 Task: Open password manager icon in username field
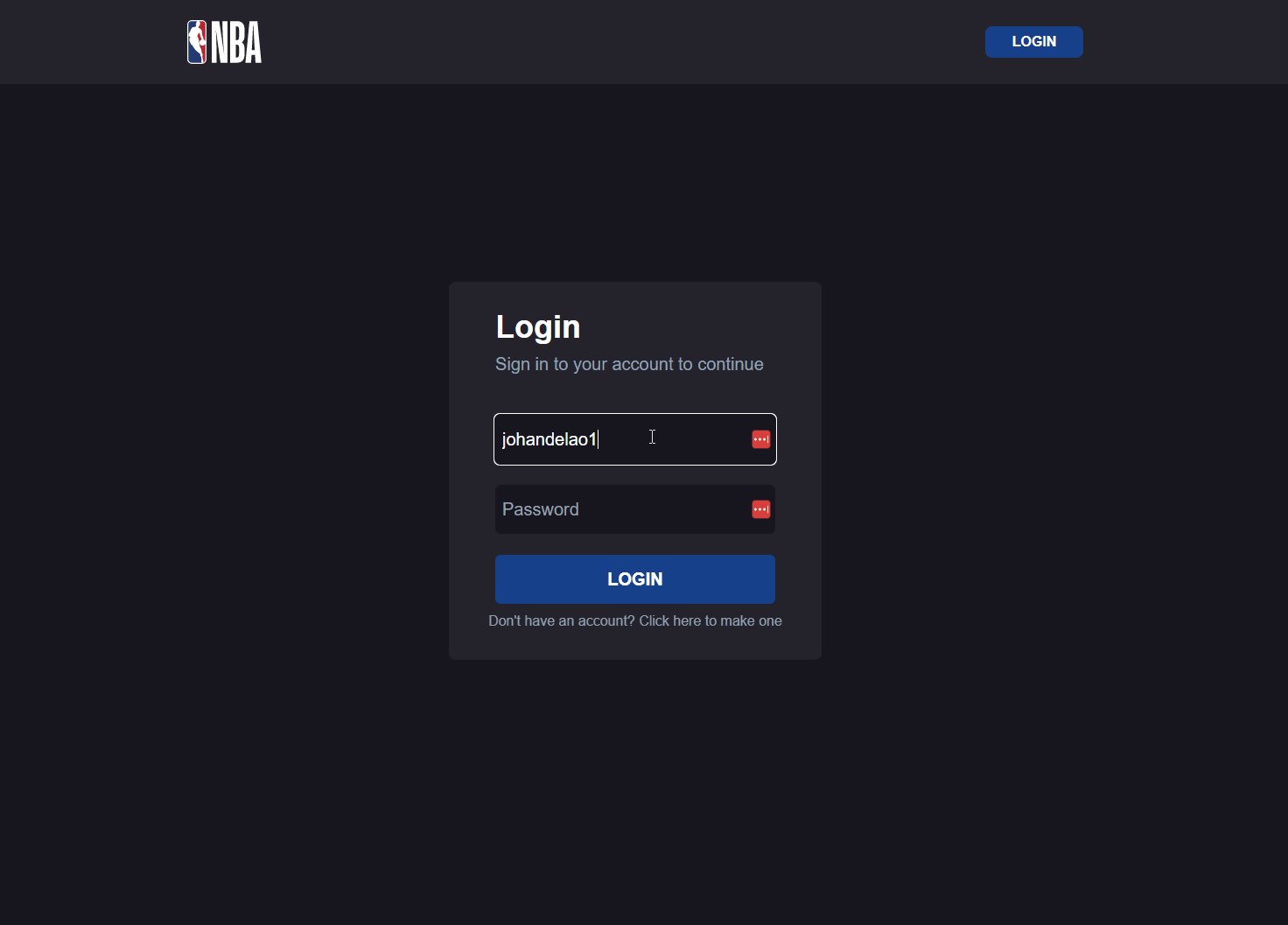tap(761, 439)
